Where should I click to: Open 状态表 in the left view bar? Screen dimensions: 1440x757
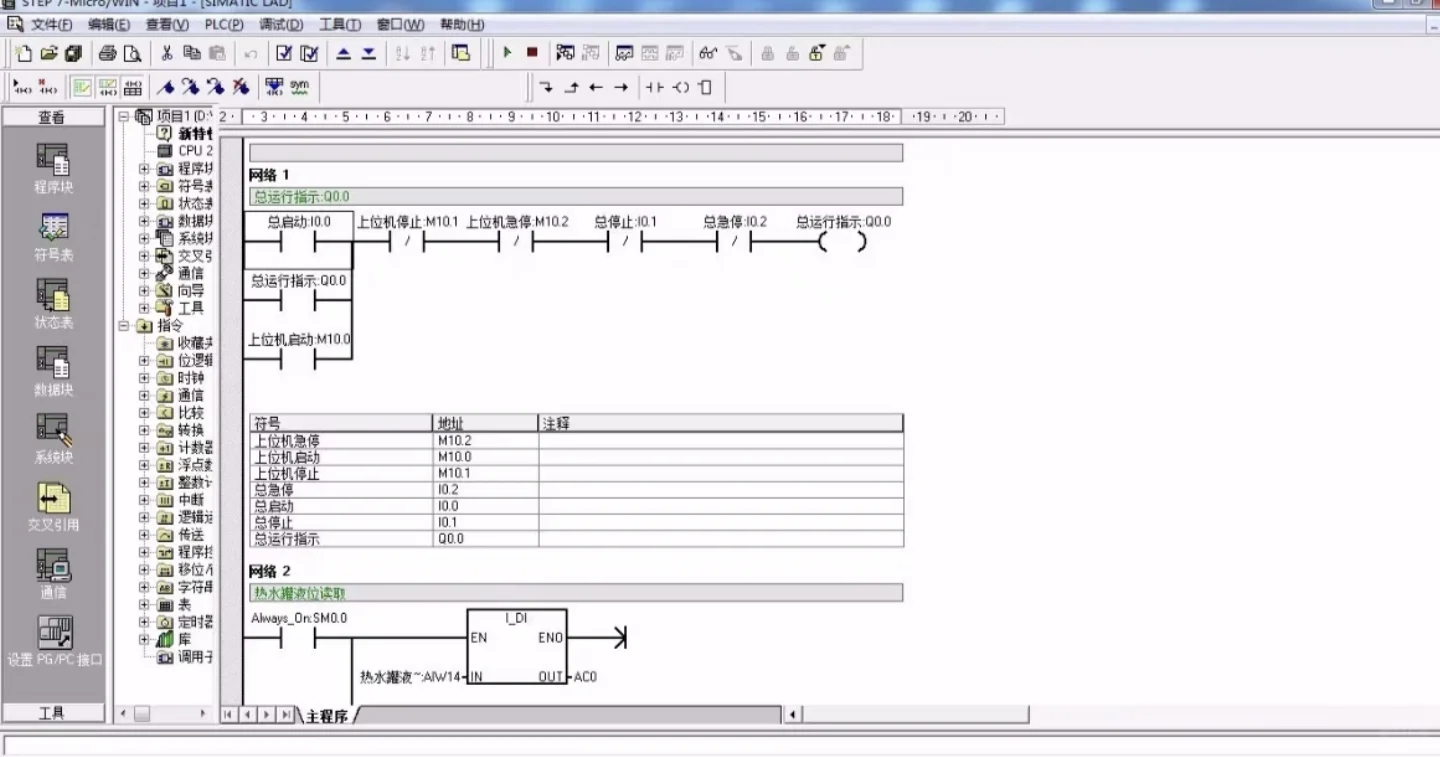tap(53, 304)
